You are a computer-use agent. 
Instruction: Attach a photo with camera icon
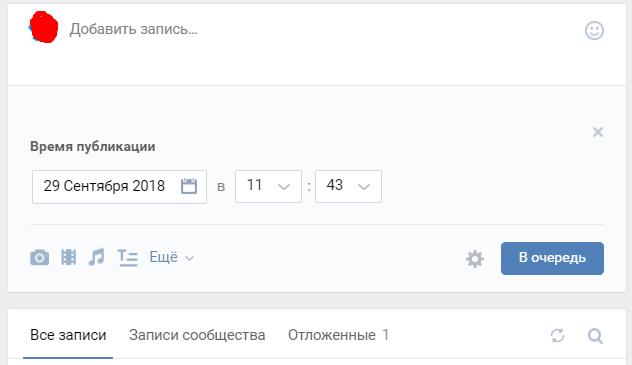pos(40,257)
